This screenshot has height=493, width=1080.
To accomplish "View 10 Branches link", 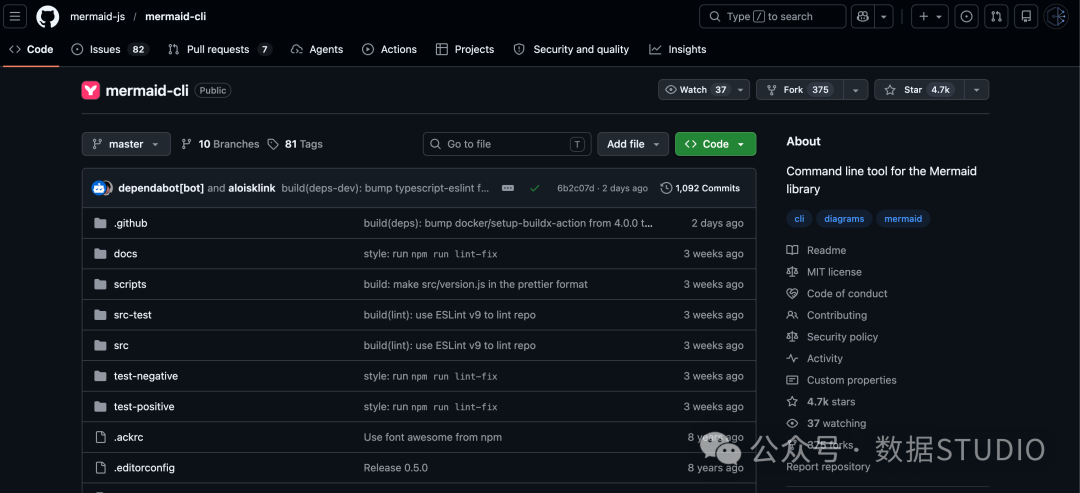I will (220, 144).
